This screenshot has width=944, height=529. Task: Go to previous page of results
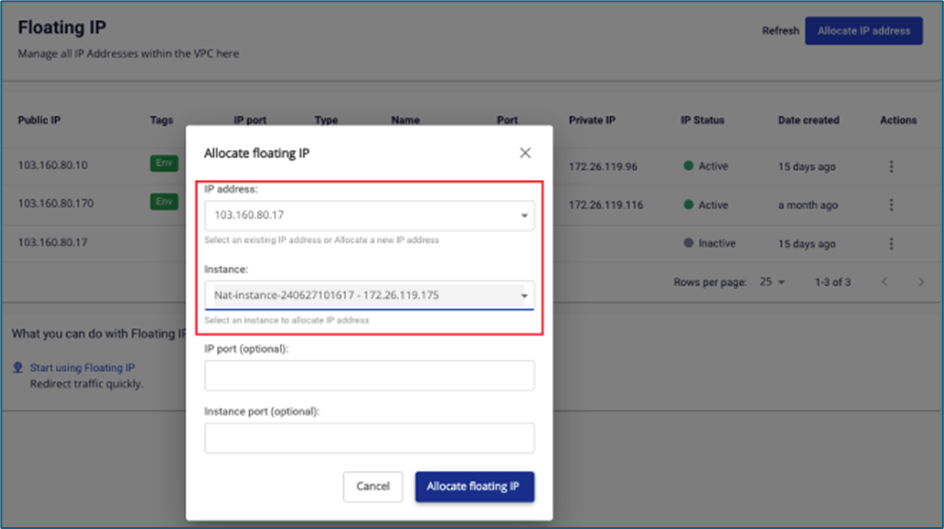884,283
